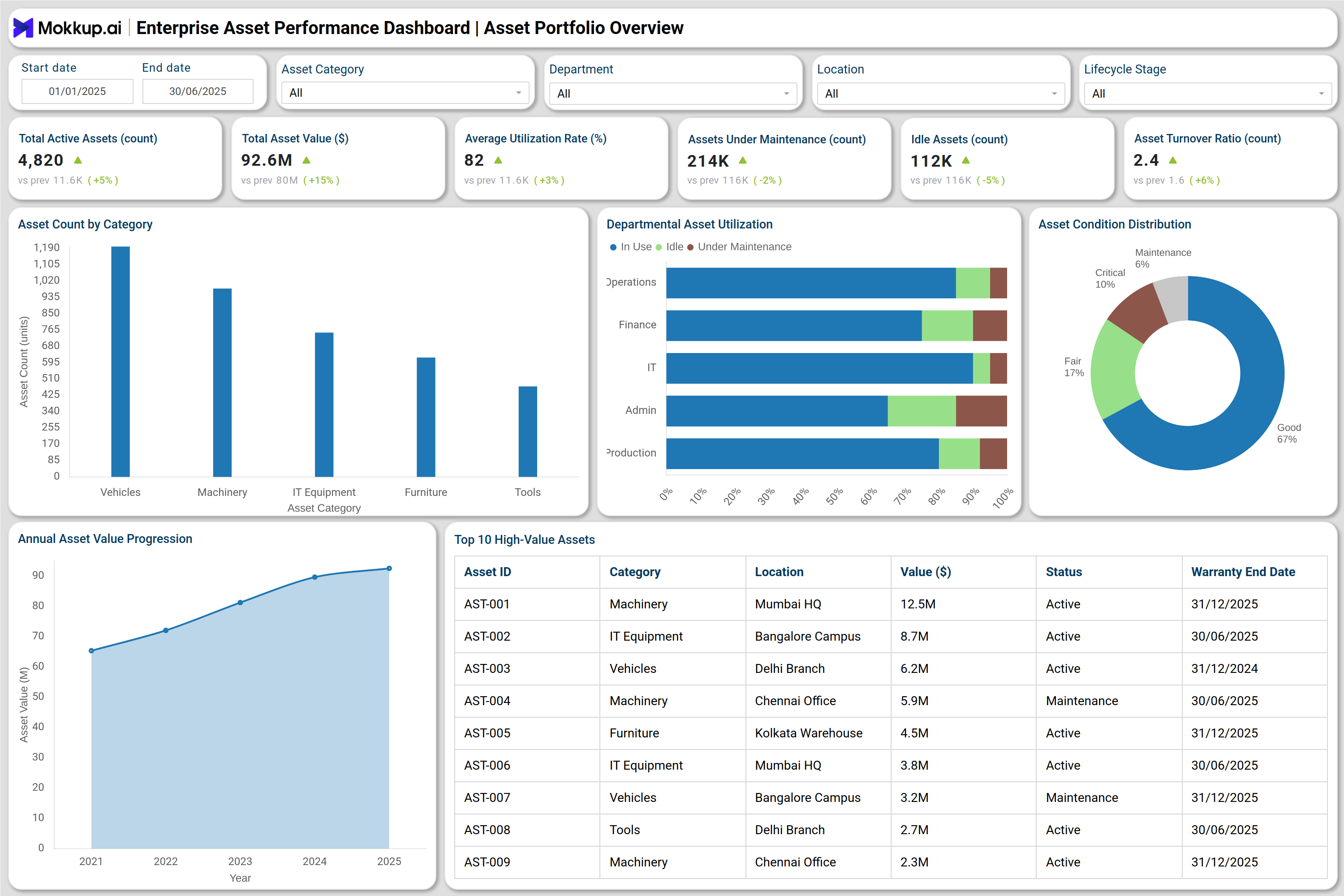Click the Departmental Asset Utilization title
Image resolution: width=1344 pixels, height=896 pixels.
coord(690,224)
